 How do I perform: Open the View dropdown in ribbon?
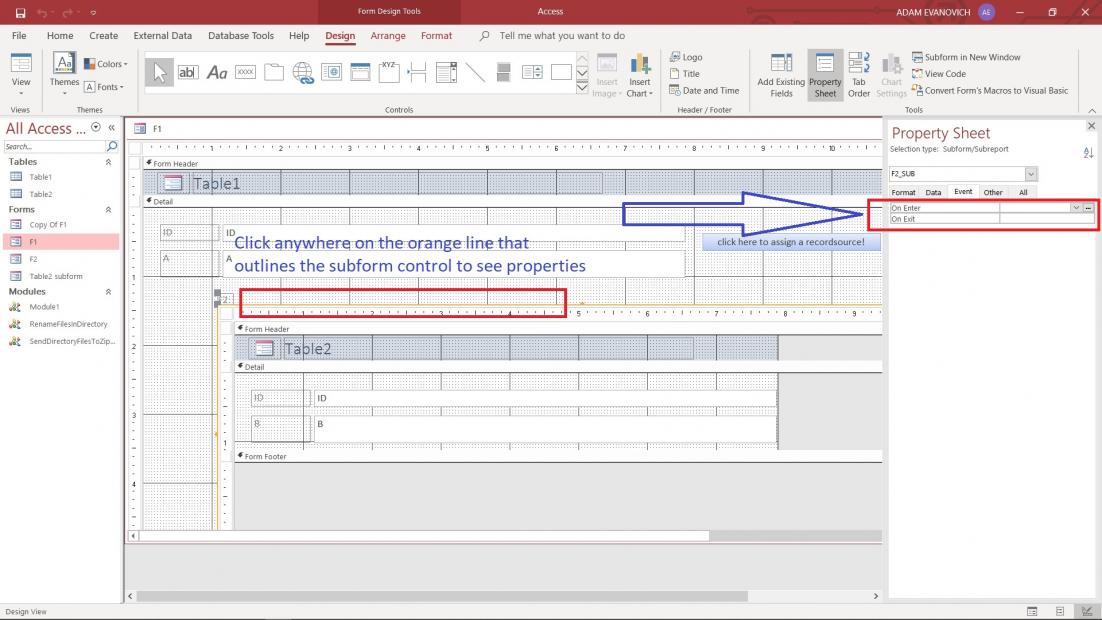click(x=21, y=75)
